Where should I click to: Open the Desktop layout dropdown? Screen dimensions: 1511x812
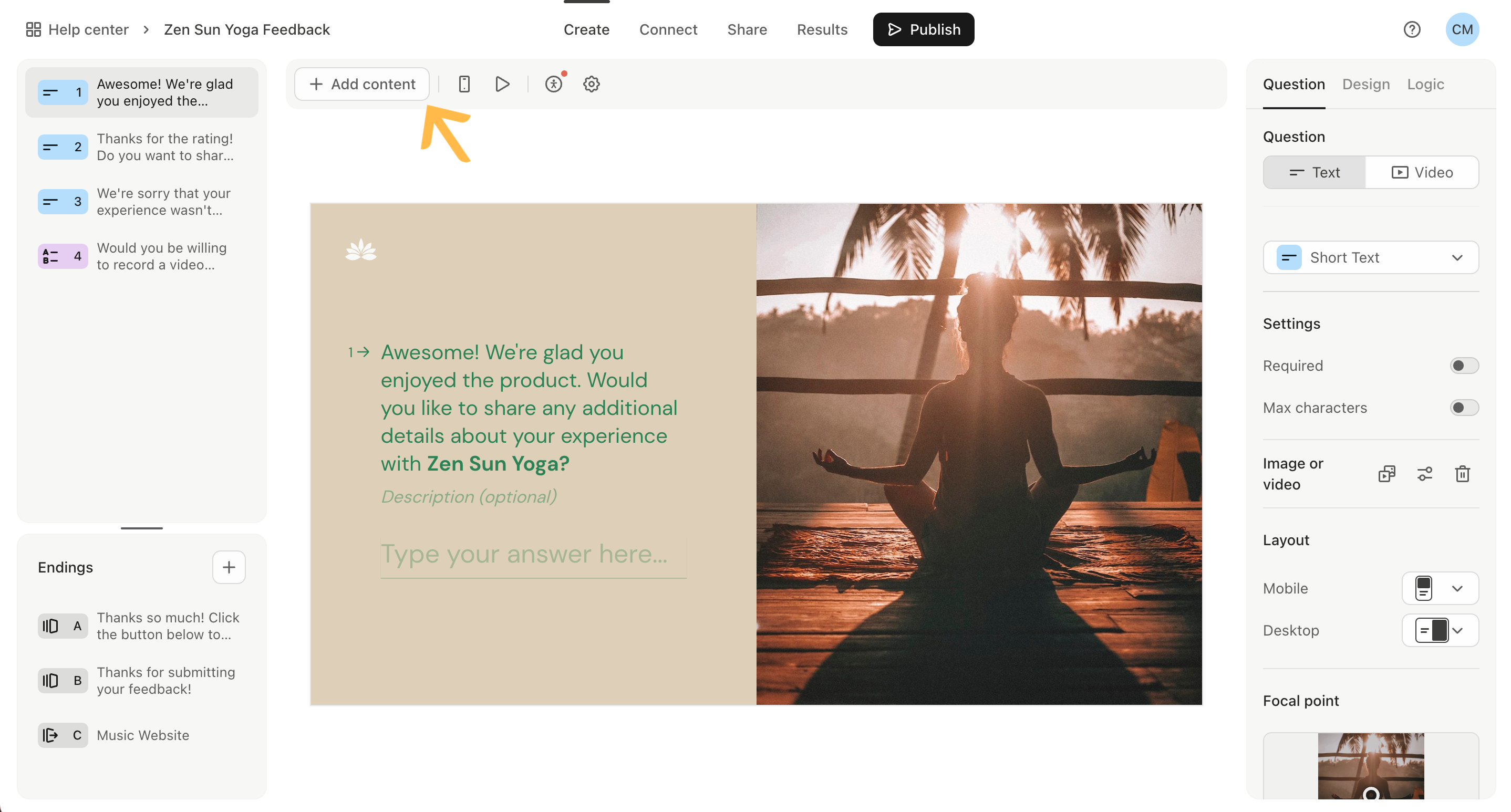coord(1440,630)
